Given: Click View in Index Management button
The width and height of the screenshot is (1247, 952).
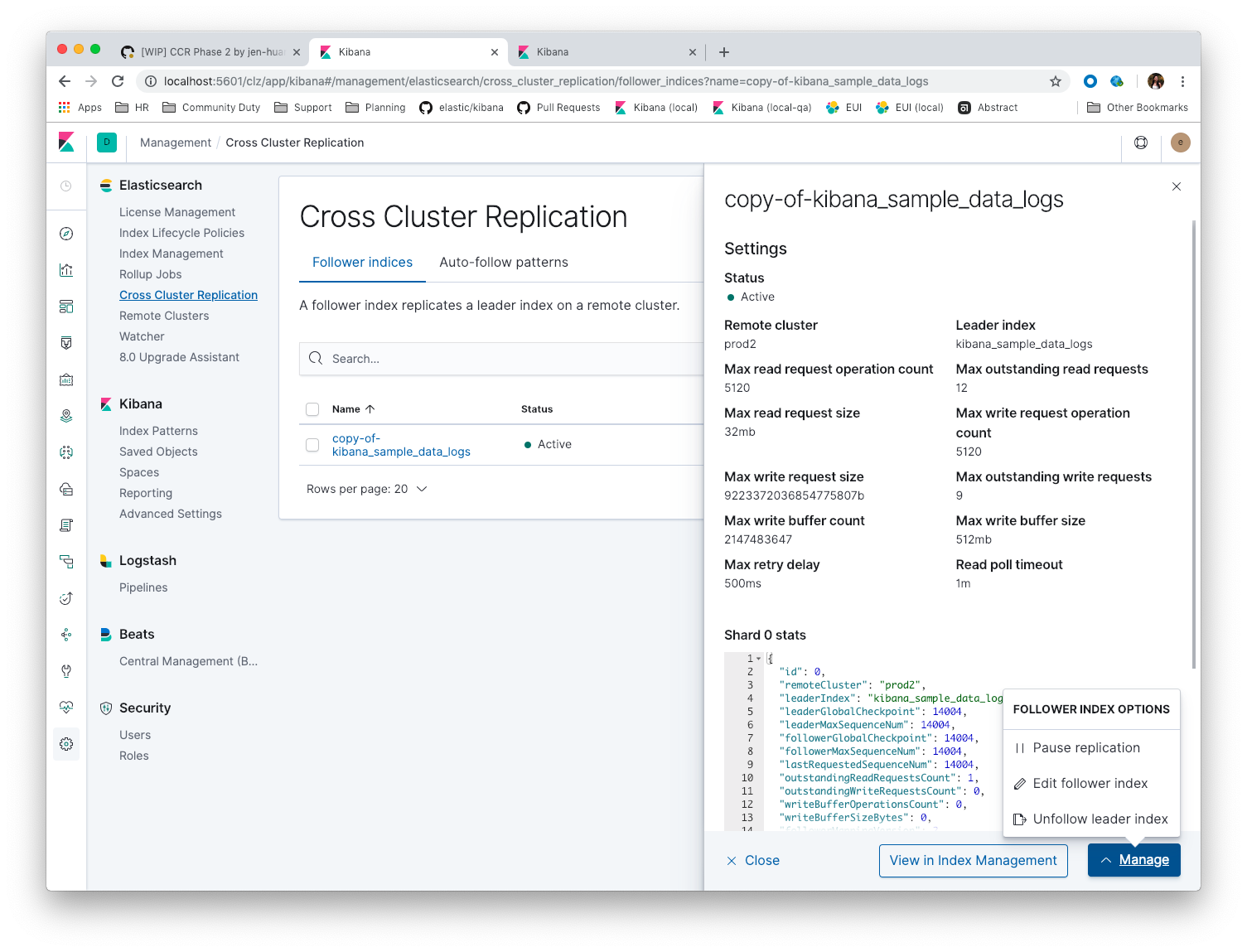Looking at the screenshot, I should [x=973, y=860].
